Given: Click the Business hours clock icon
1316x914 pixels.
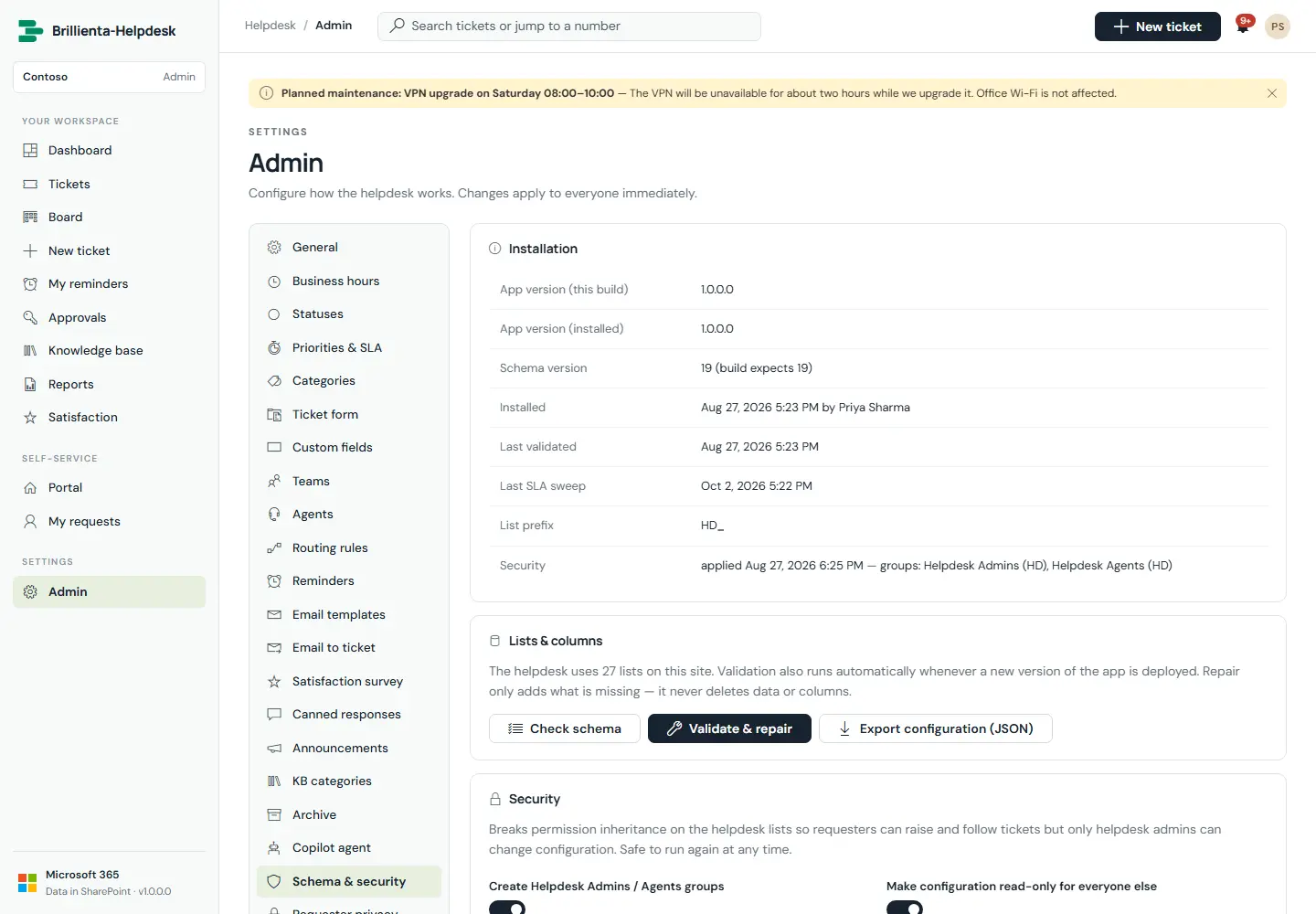Looking at the screenshot, I should pyautogui.click(x=274, y=281).
